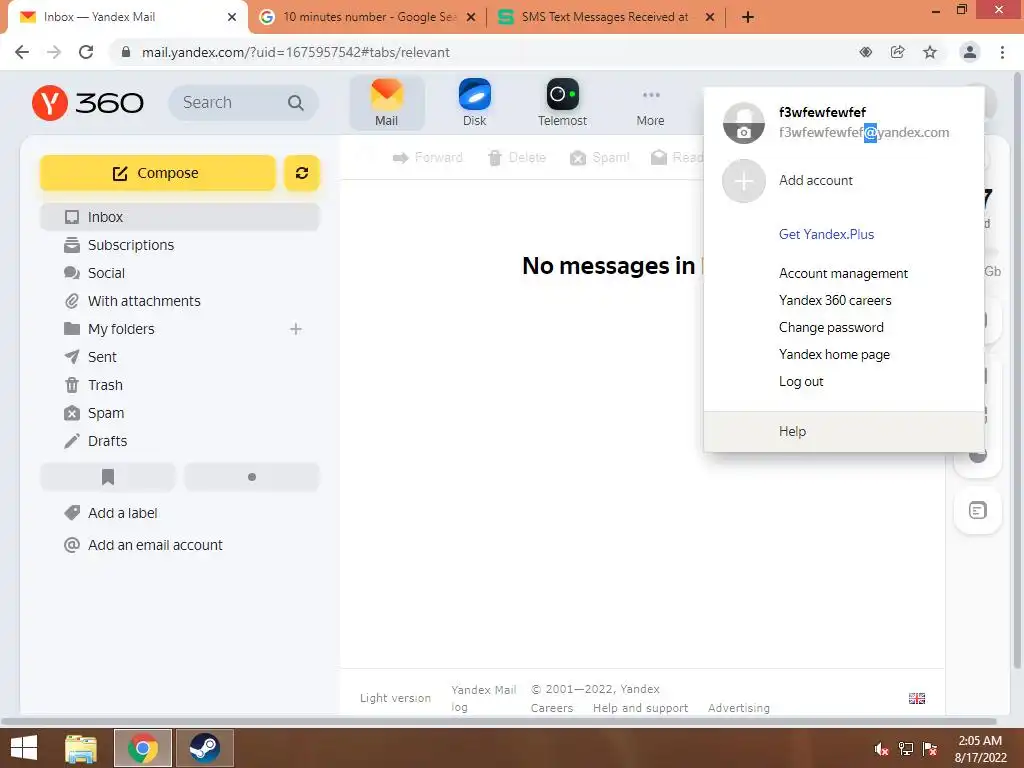Share this page icon
The width and height of the screenshot is (1024, 768).
point(898,52)
